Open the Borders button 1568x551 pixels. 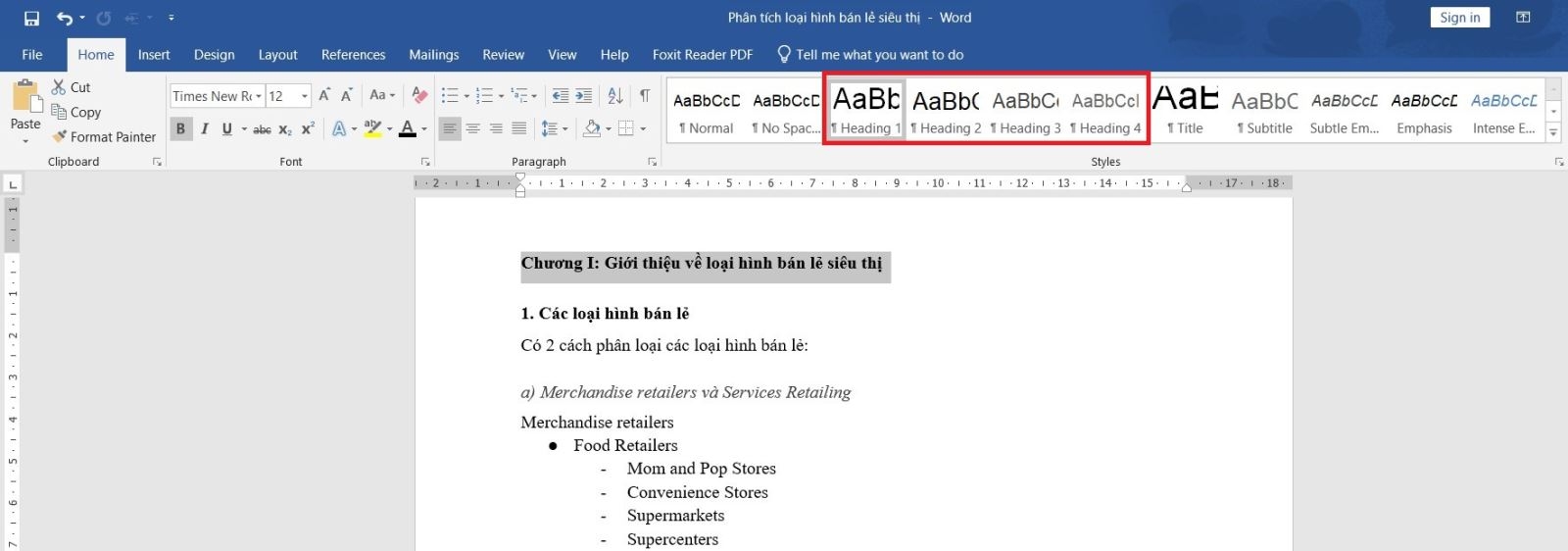pos(626,128)
